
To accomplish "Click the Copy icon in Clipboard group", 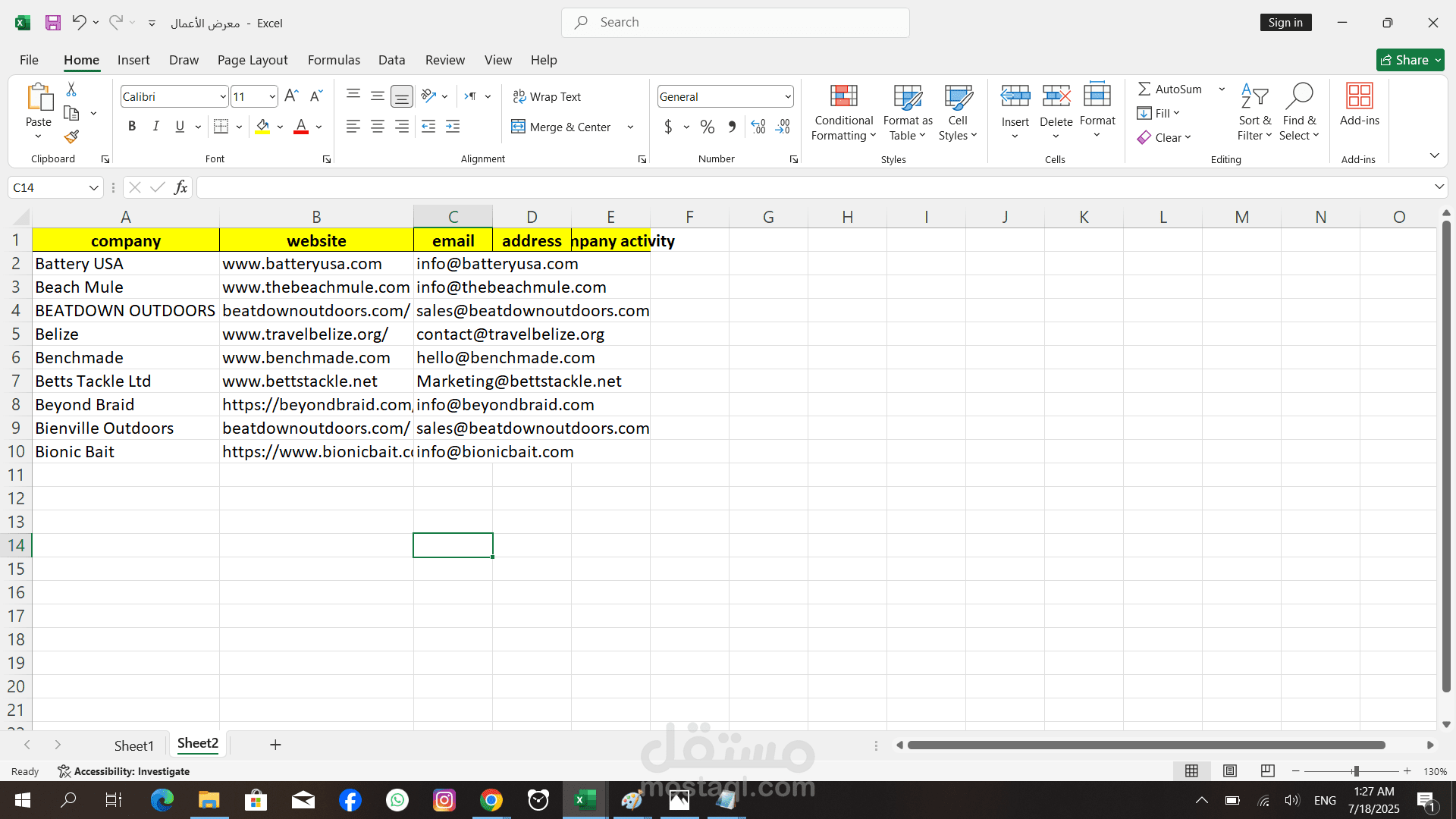I will click(71, 114).
